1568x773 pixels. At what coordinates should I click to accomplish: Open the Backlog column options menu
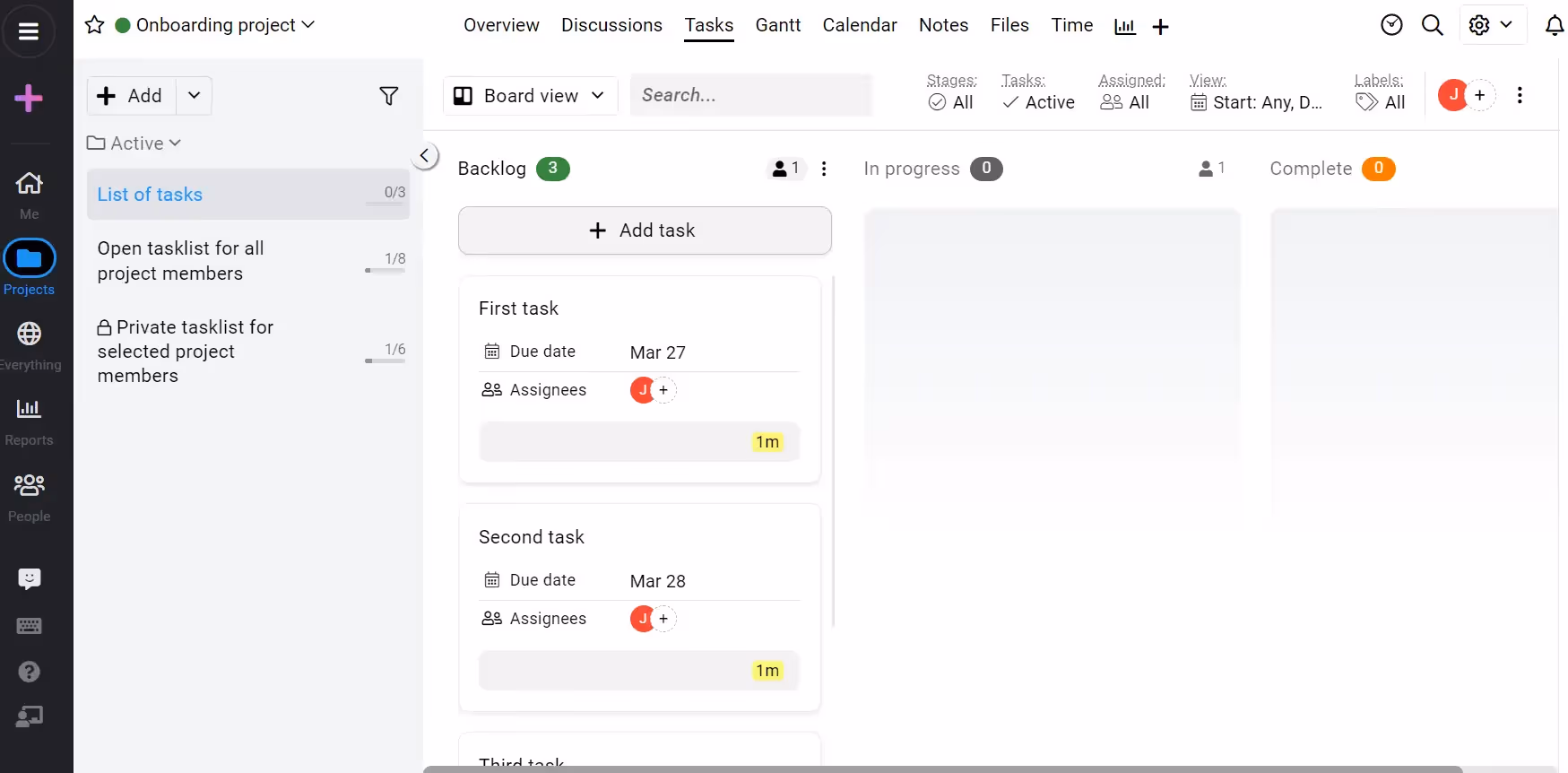pyautogui.click(x=824, y=169)
